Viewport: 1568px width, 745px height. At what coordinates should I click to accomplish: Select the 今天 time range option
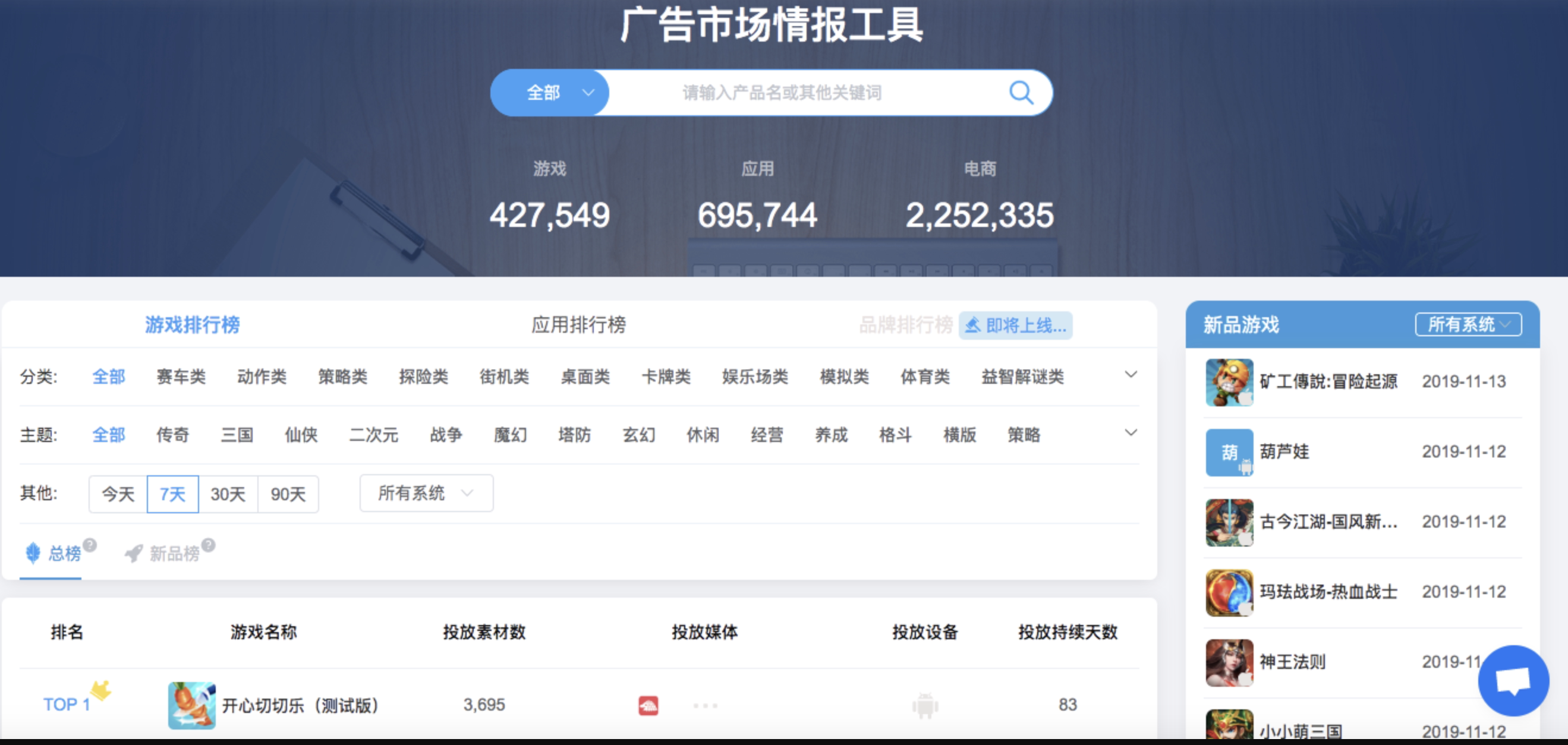click(x=118, y=494)
